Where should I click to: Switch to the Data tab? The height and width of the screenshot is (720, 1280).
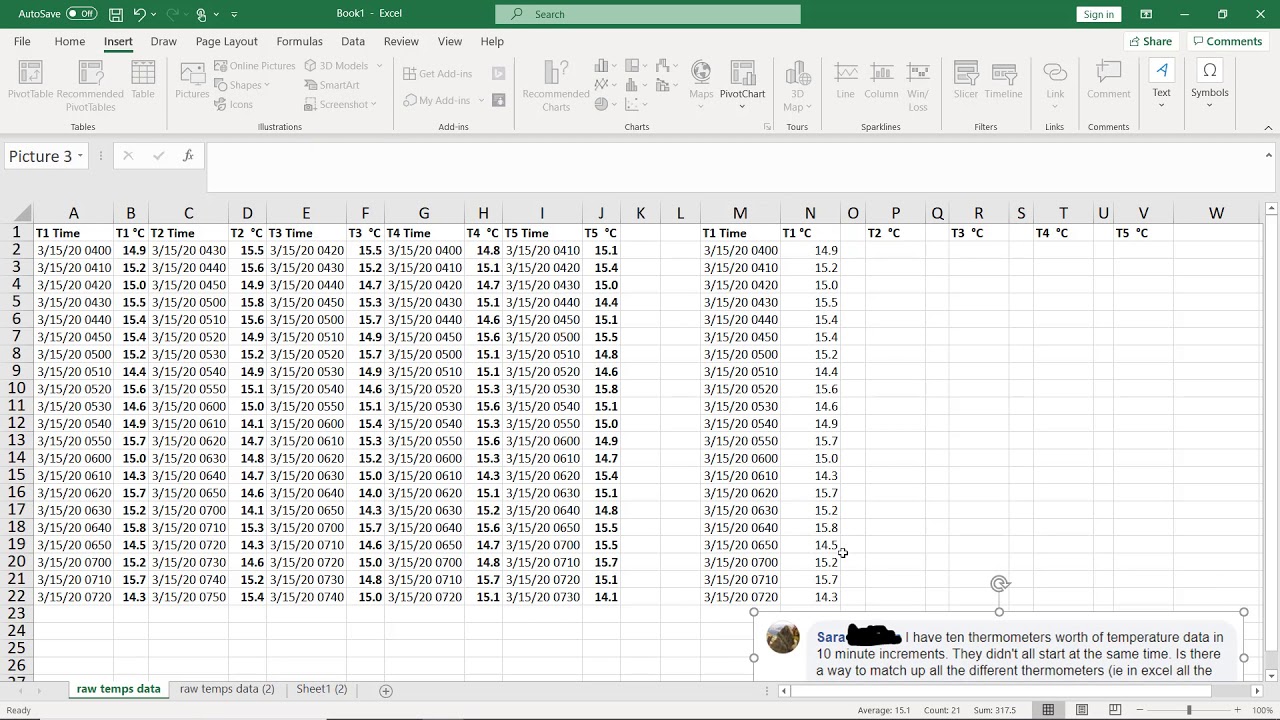pos(353,41)
